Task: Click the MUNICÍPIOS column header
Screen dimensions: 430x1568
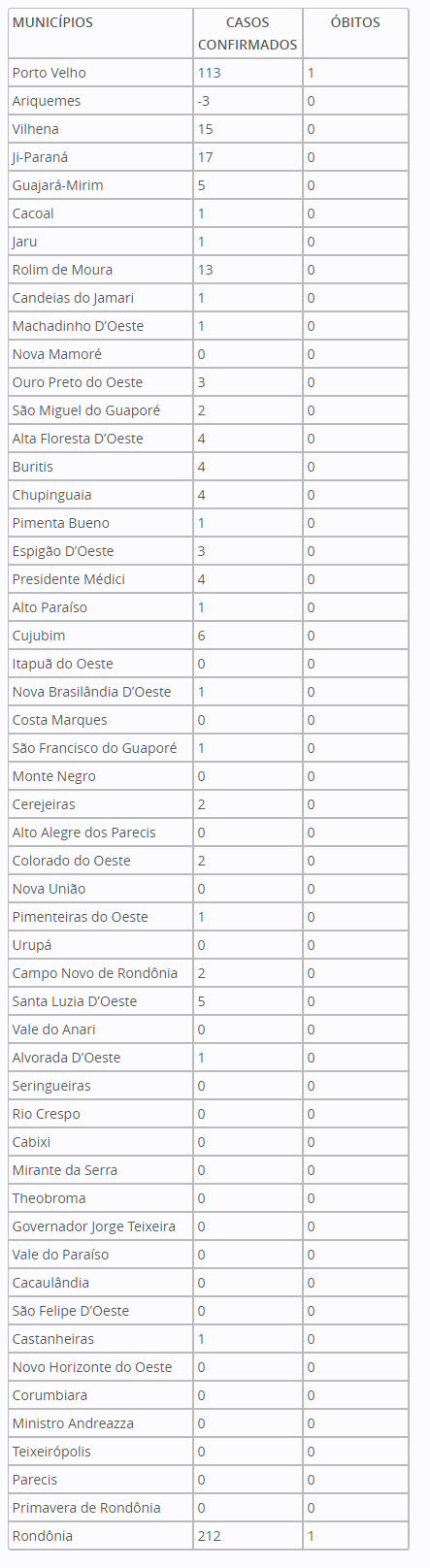Action: click(x=101, y=34)
